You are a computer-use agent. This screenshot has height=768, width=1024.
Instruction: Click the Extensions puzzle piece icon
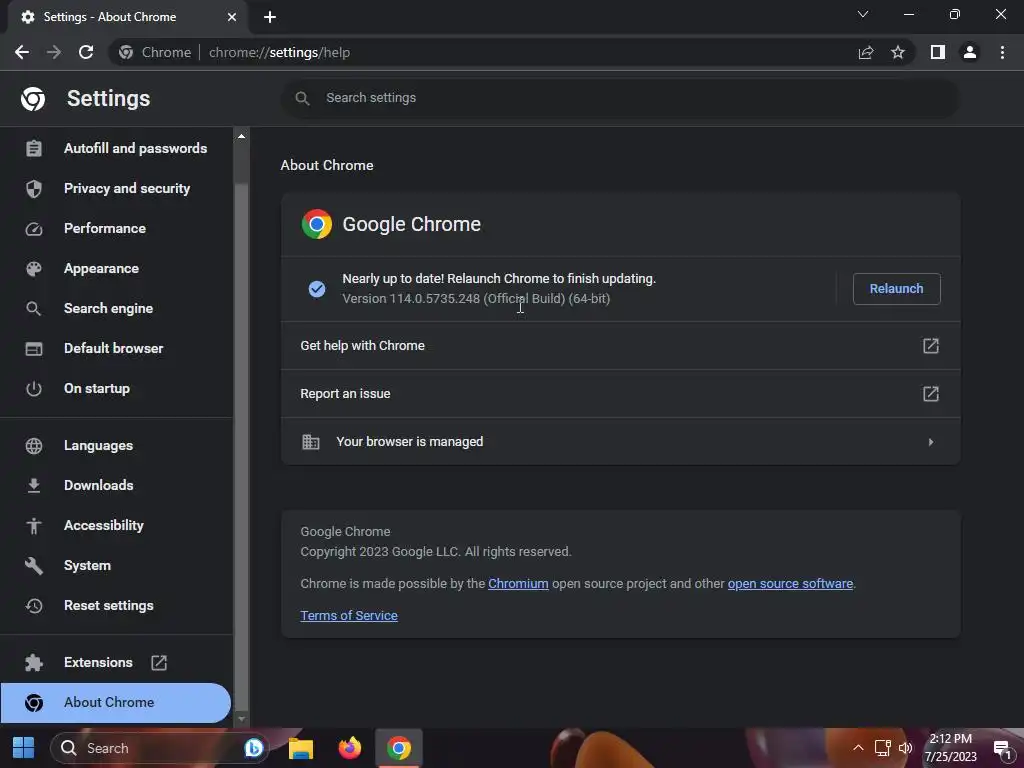34,663
